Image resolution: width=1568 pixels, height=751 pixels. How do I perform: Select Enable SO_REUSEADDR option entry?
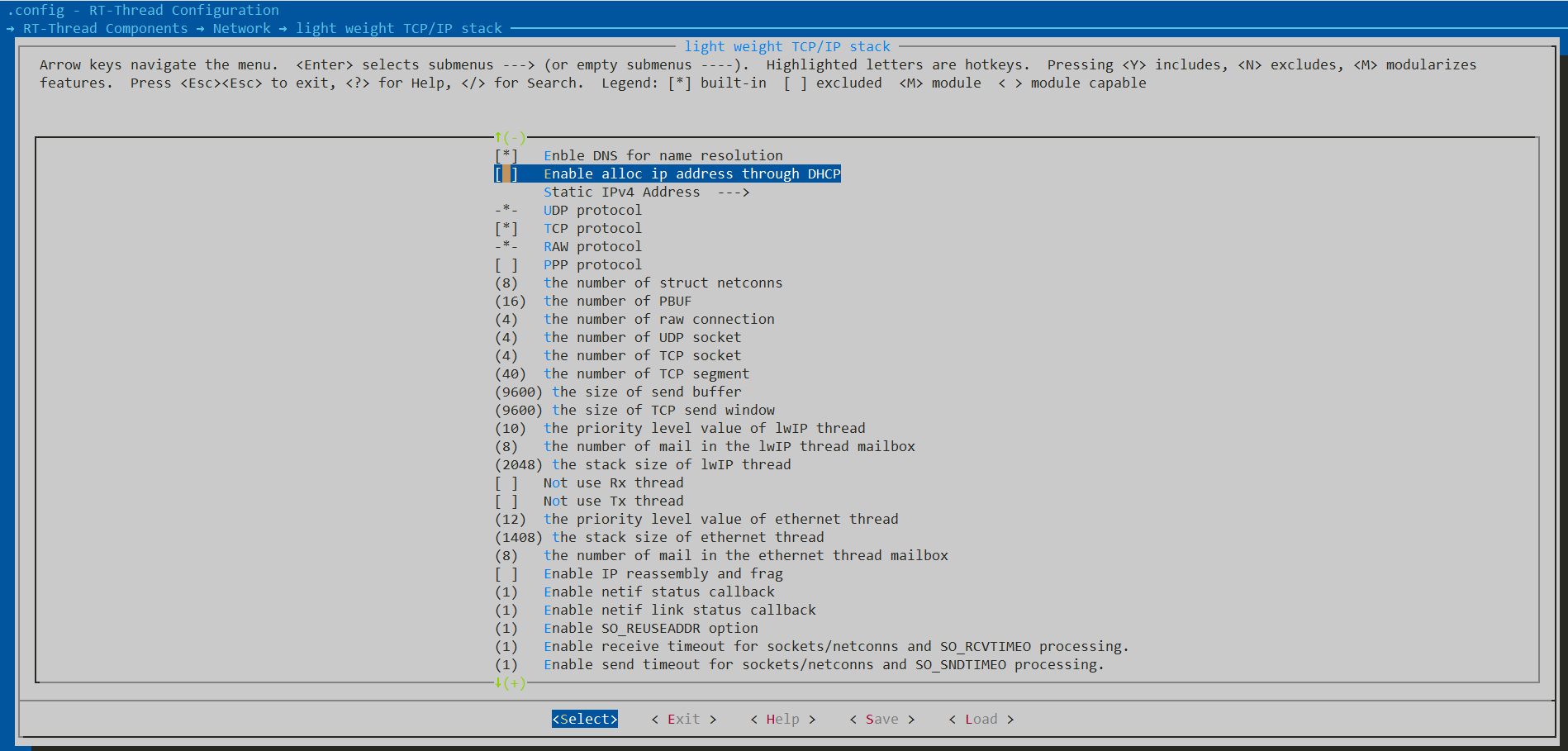pos(626,628)
